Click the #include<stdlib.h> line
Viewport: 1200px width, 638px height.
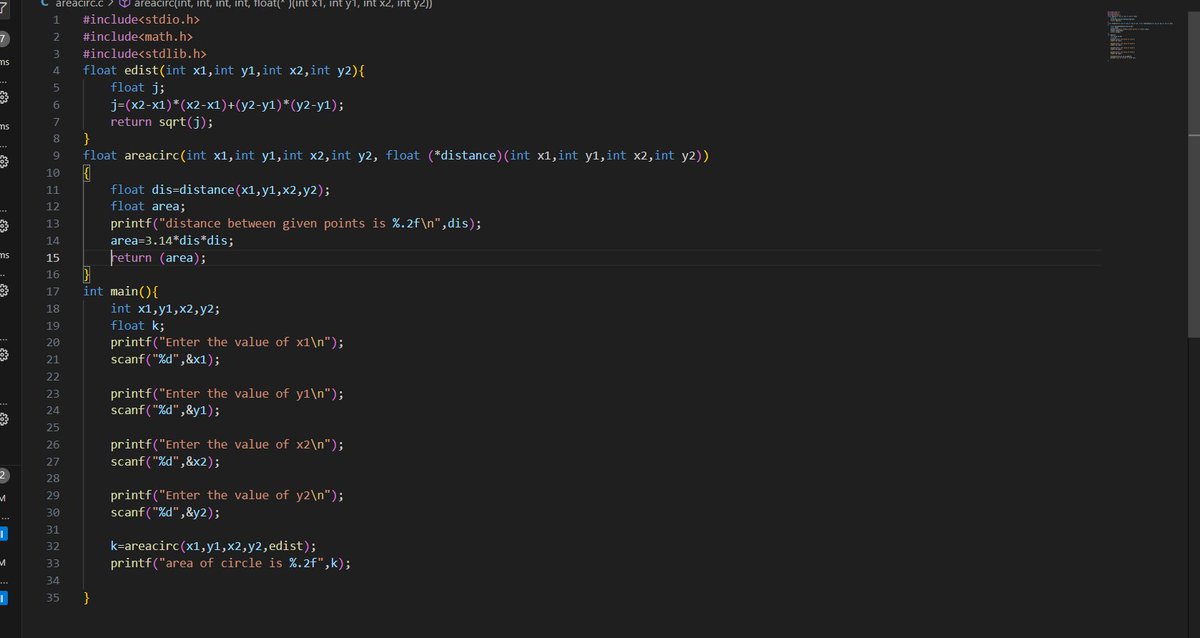pyautogui.click(x=144, y=53)
